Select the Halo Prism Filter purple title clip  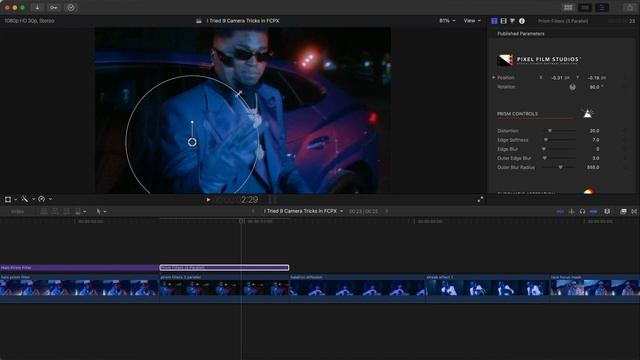tap(79, 268)
